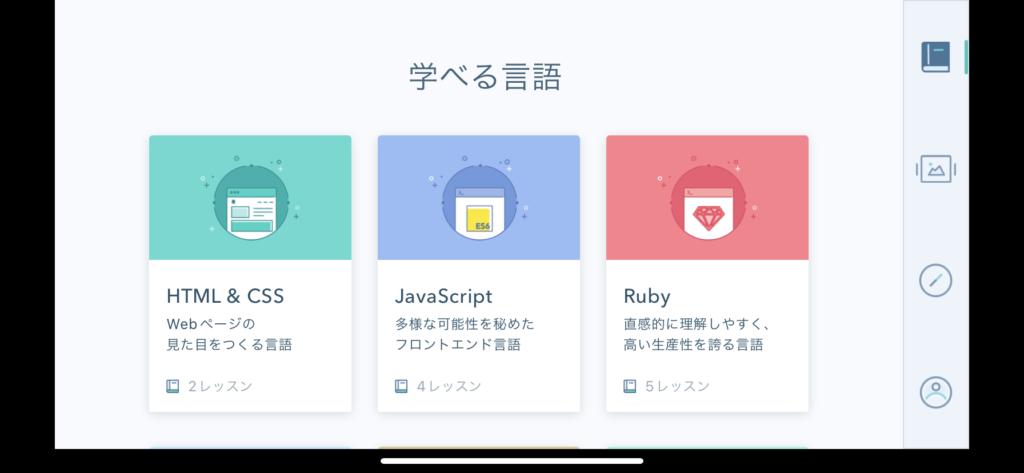Tap the iOS home indicator bar
Viewport: 1024px width, 473px height.
512,461
